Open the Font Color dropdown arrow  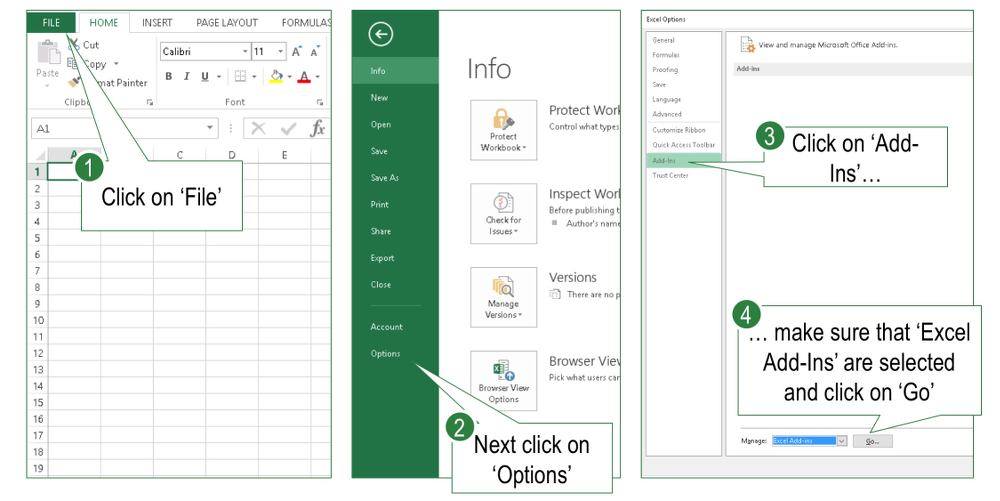(318, 77)
